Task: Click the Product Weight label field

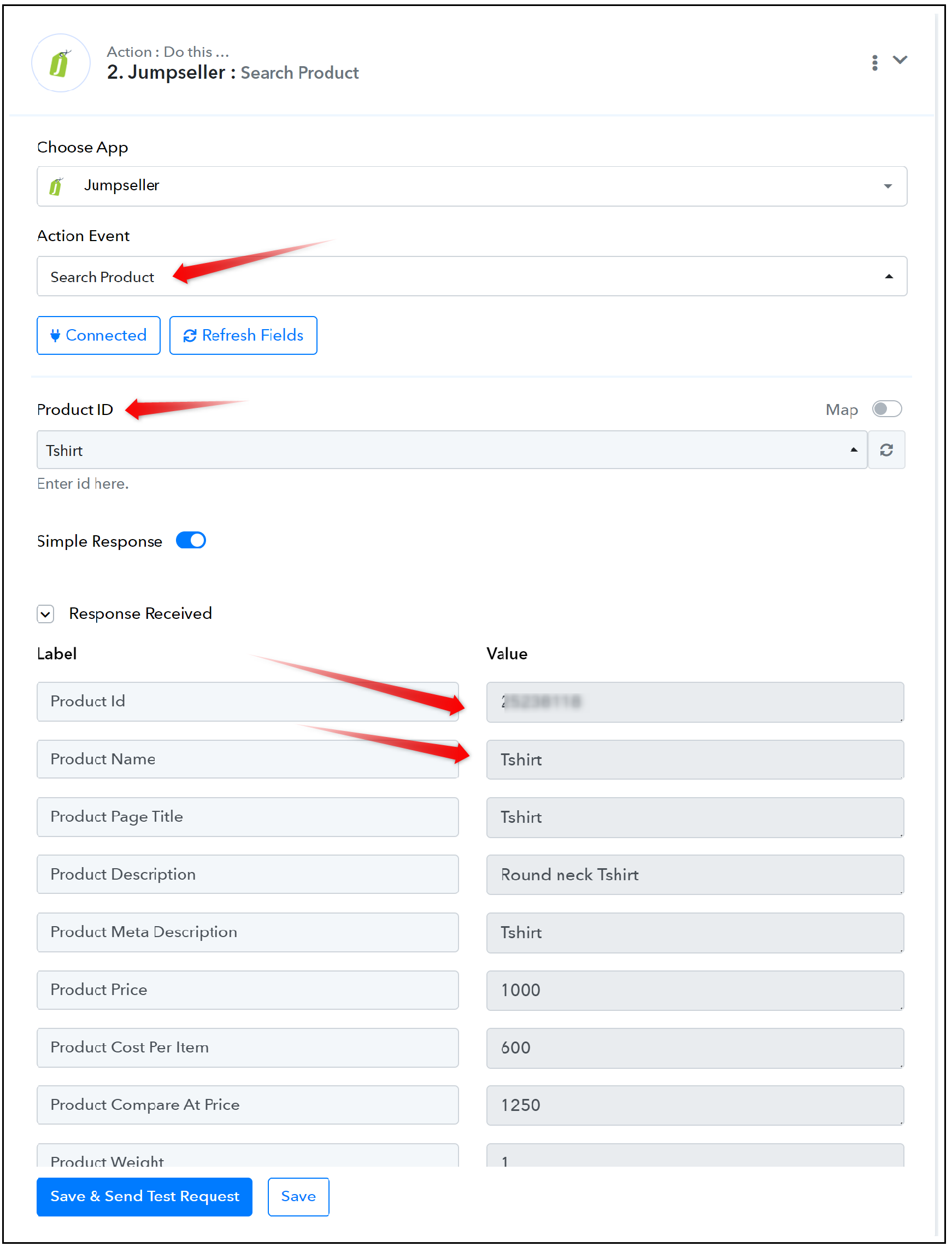Action: pyautogui.click(x=248, y=1155)
